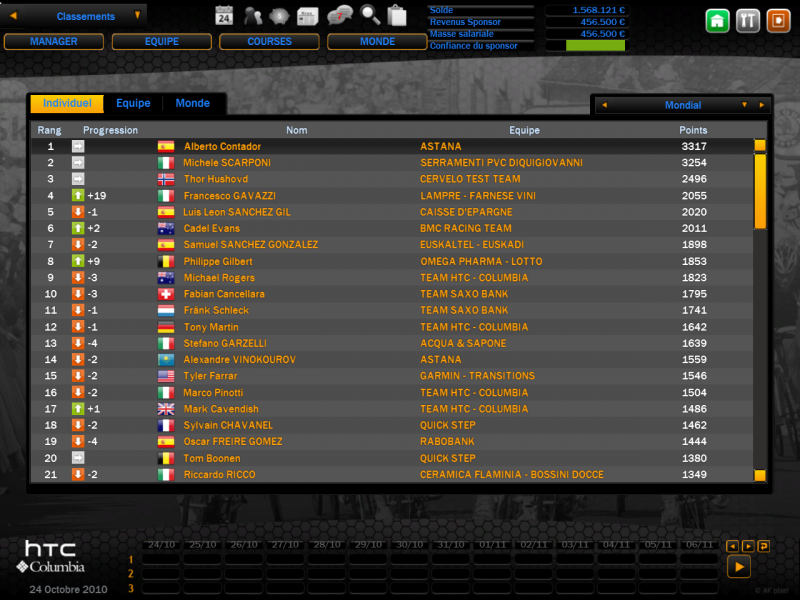Click the green up arrow for Francesco GAVAZZI
This screenshot has height=600, width=800.
[x=78, y=195]
